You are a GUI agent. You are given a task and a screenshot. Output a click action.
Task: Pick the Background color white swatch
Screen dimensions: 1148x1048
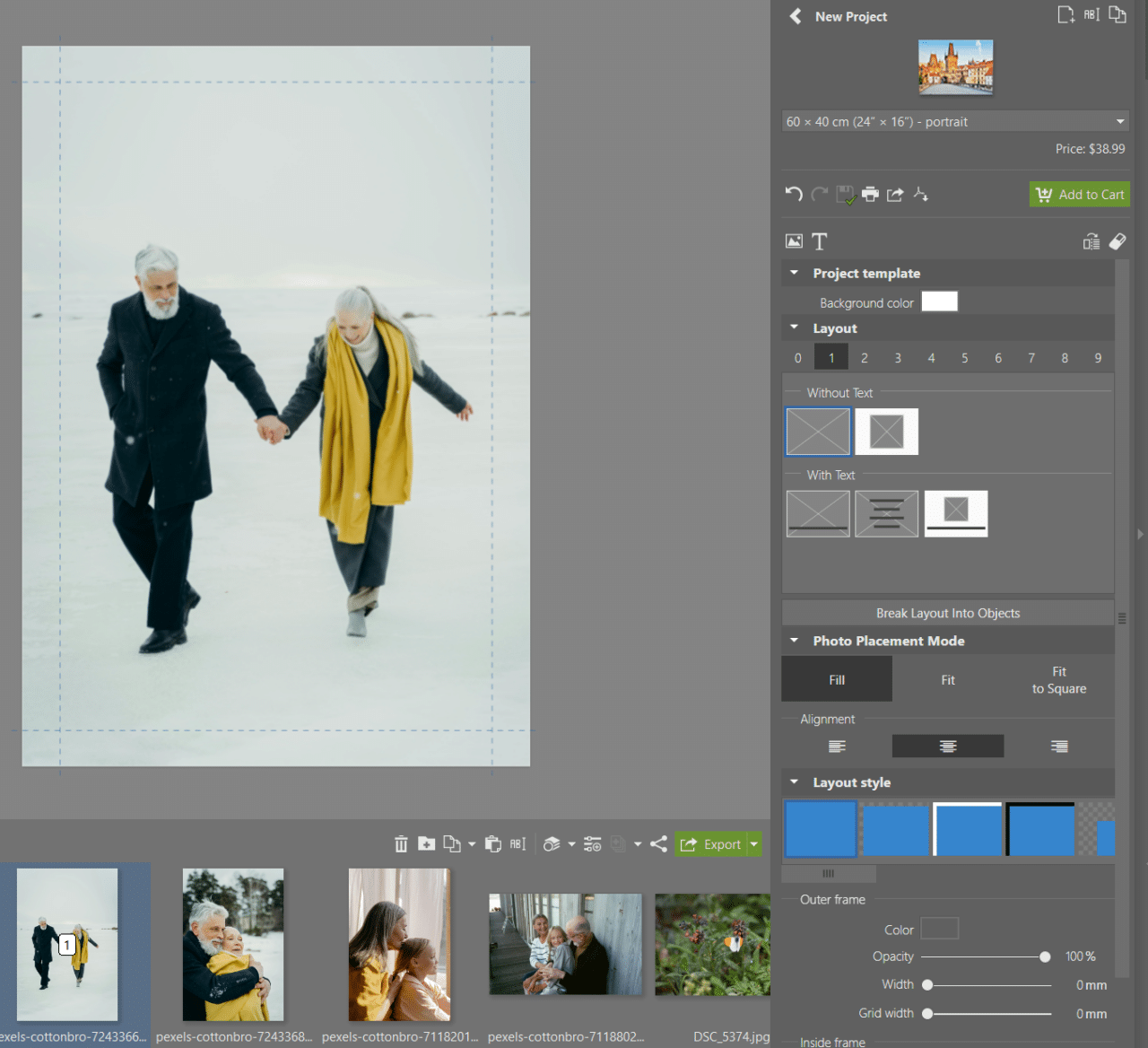pyautogui.click(x=939, y=301)
